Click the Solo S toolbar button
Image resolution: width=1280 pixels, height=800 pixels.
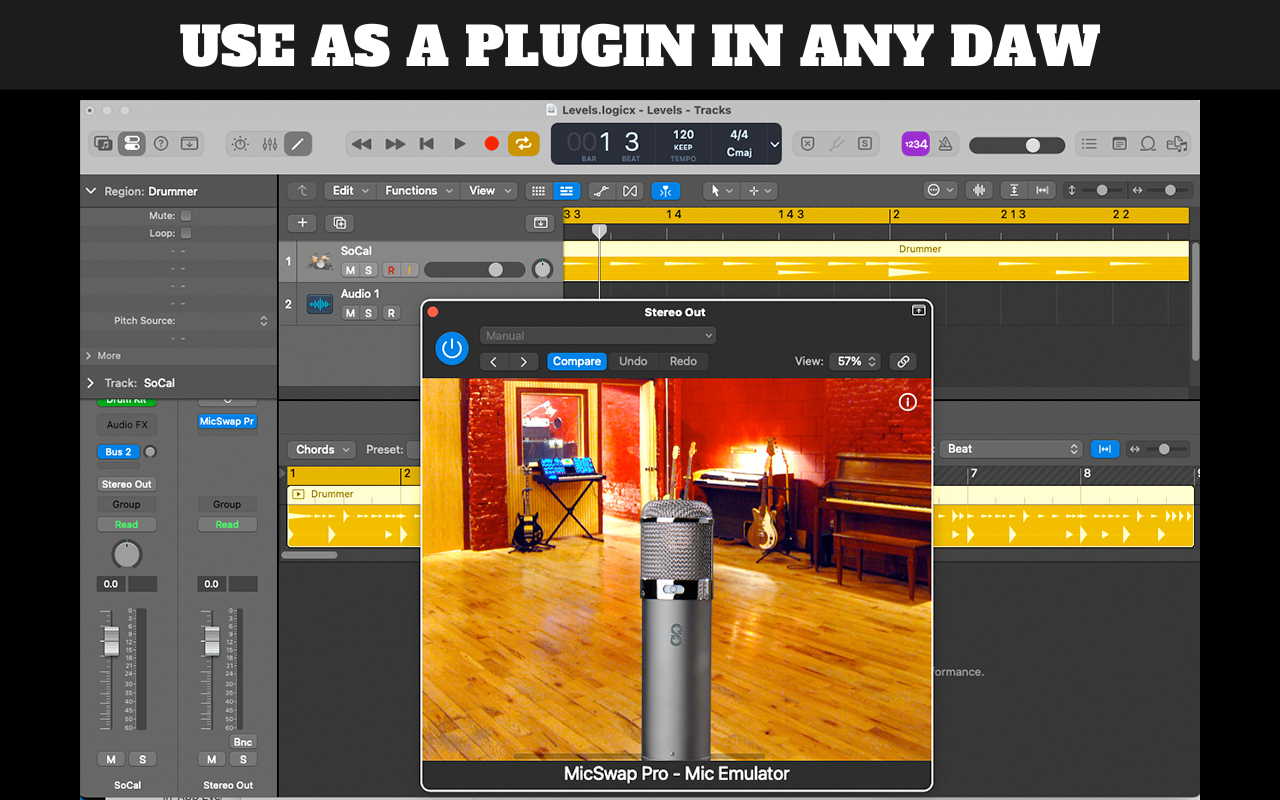tap(865, 144)
